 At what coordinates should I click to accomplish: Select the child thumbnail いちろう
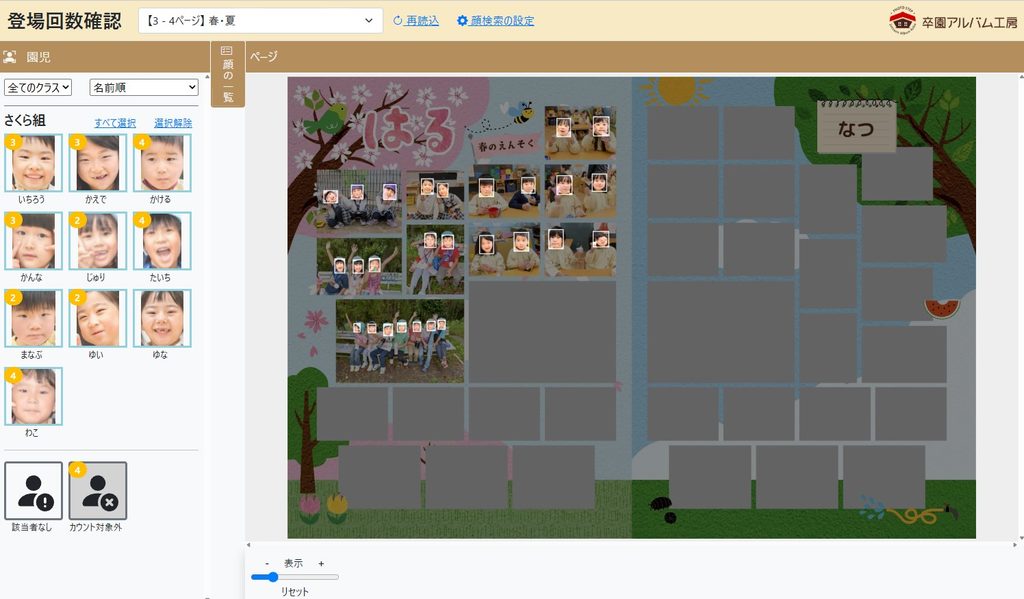coord(33,163)
